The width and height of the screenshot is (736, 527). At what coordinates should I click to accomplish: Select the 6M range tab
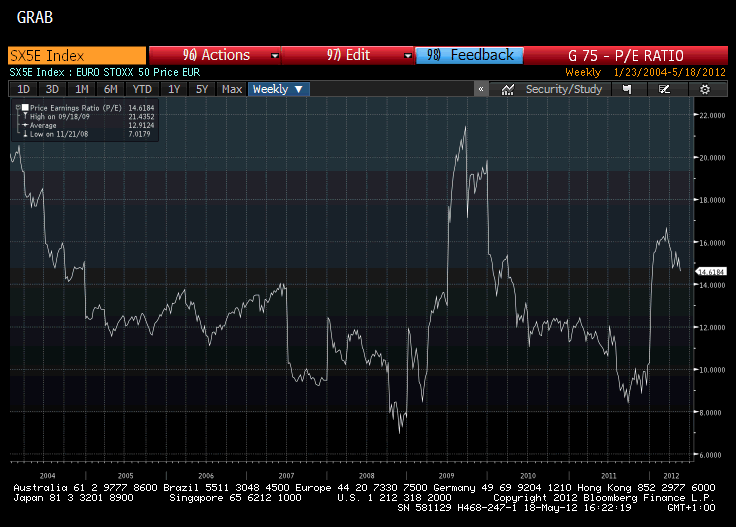point(110,89)
